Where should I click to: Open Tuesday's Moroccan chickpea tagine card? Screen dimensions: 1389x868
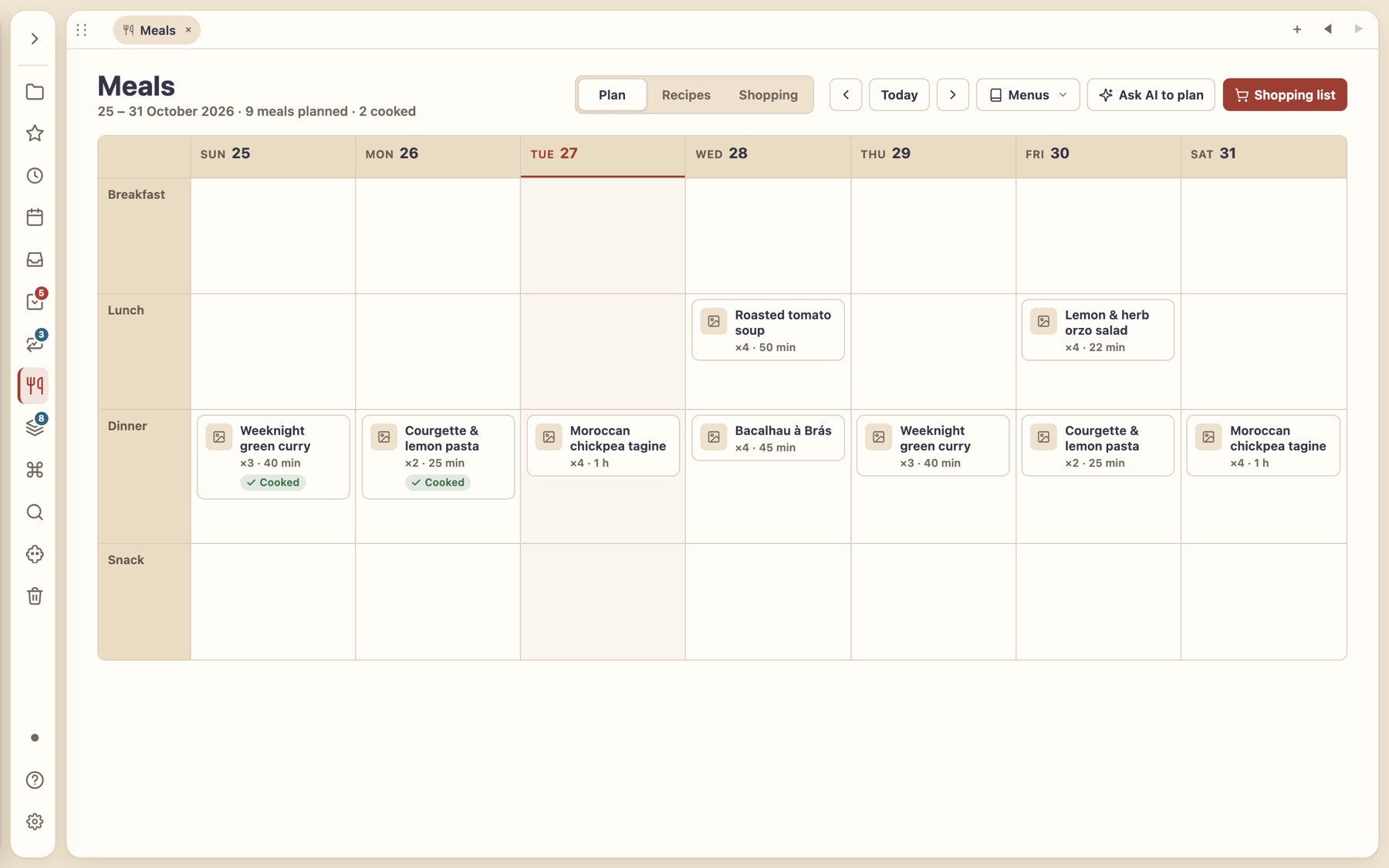[603, 446]
